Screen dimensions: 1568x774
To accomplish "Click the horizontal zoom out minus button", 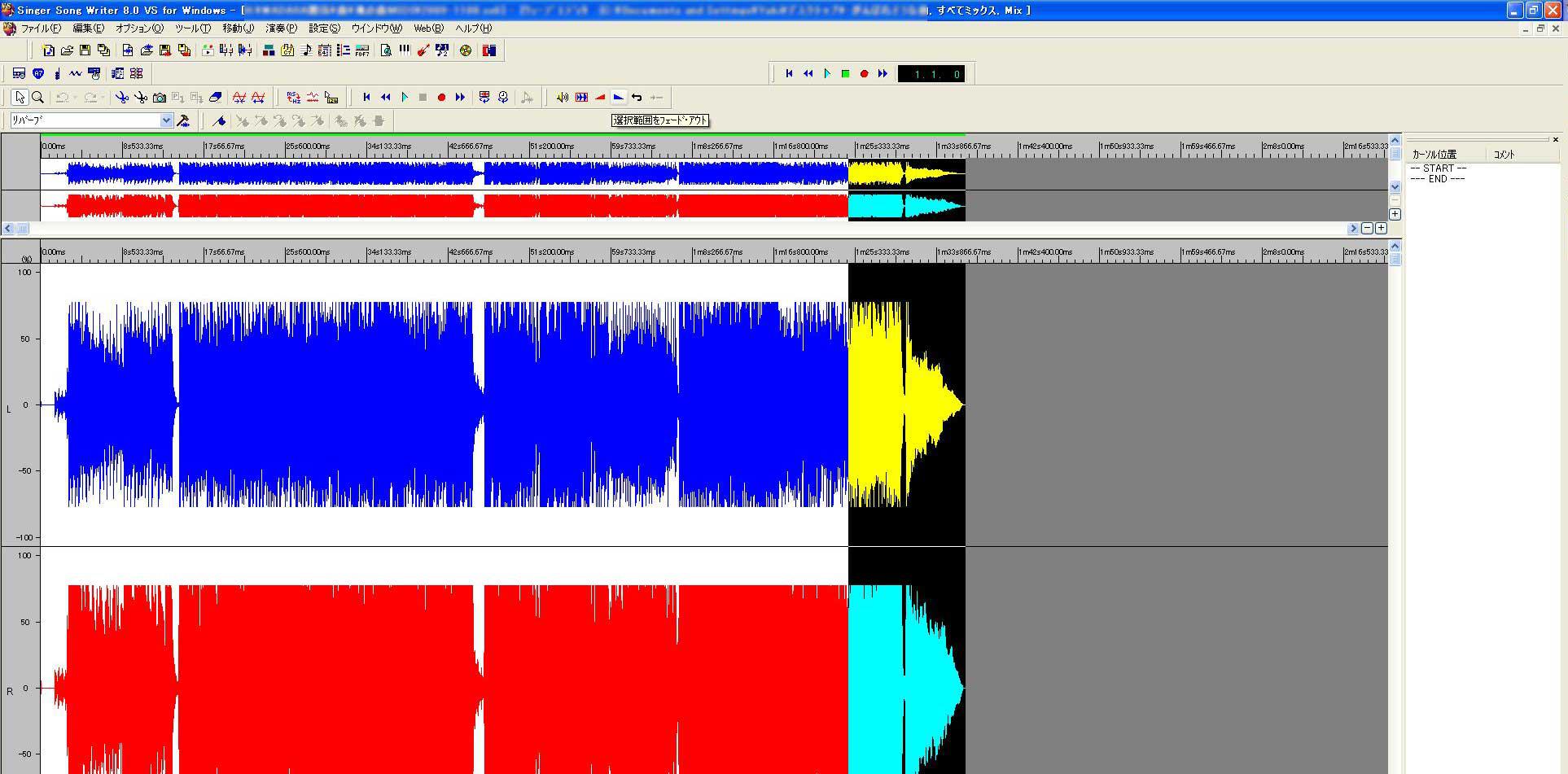I will point(1367,229).
